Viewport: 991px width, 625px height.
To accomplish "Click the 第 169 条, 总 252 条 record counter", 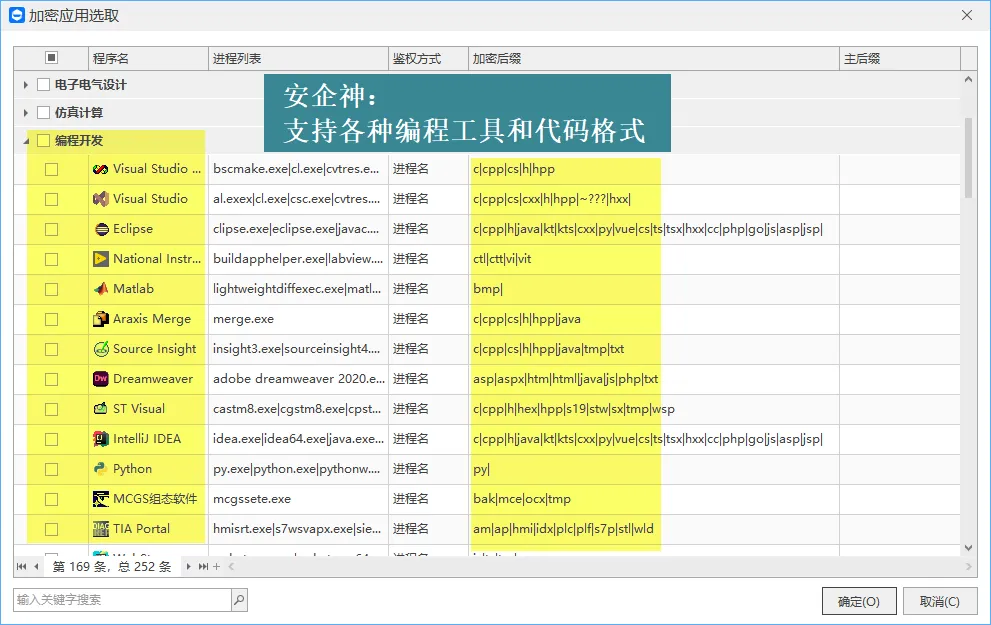I will click(112, 567).
